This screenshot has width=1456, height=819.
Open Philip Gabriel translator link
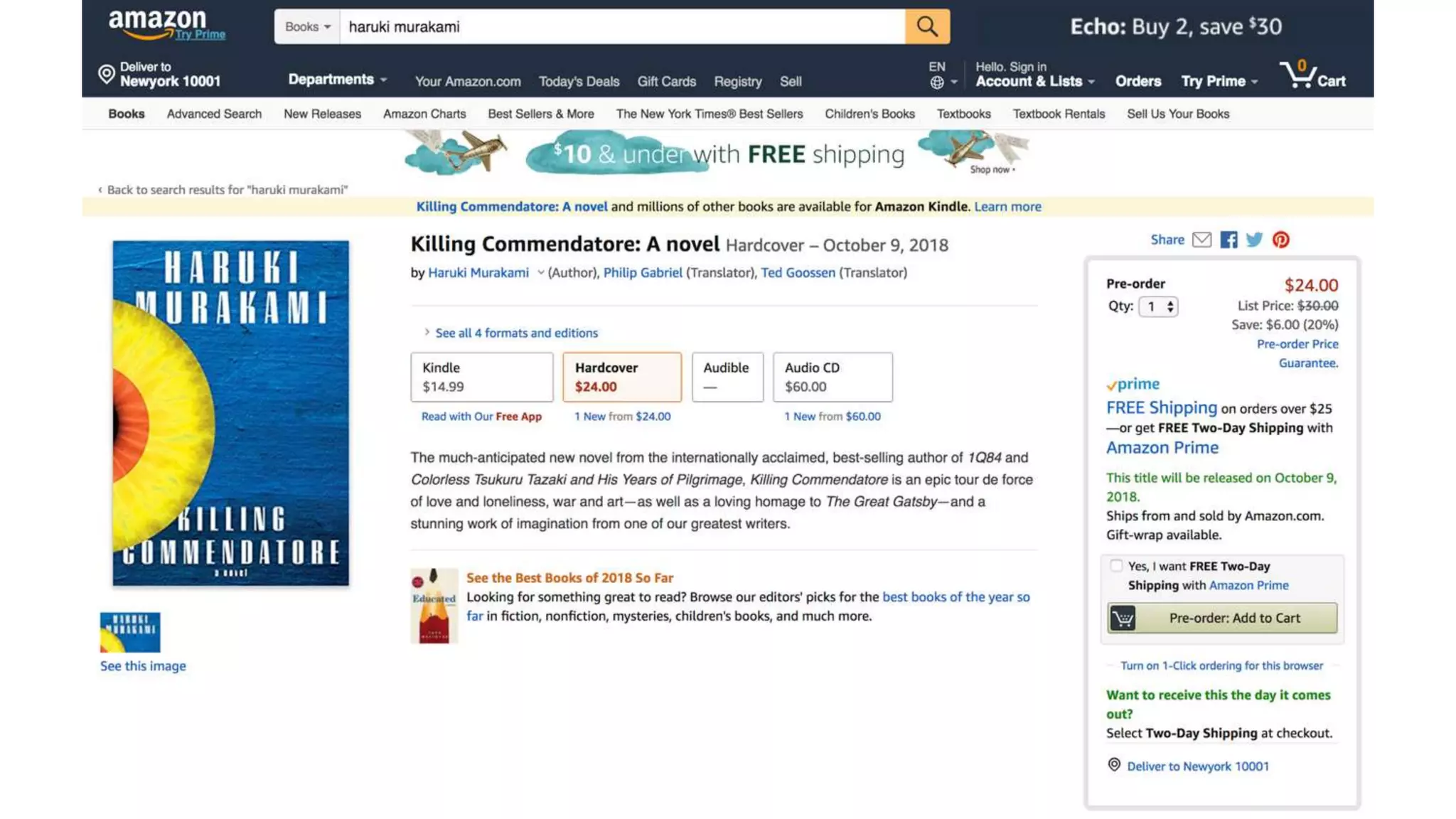(x=643, y=272)
